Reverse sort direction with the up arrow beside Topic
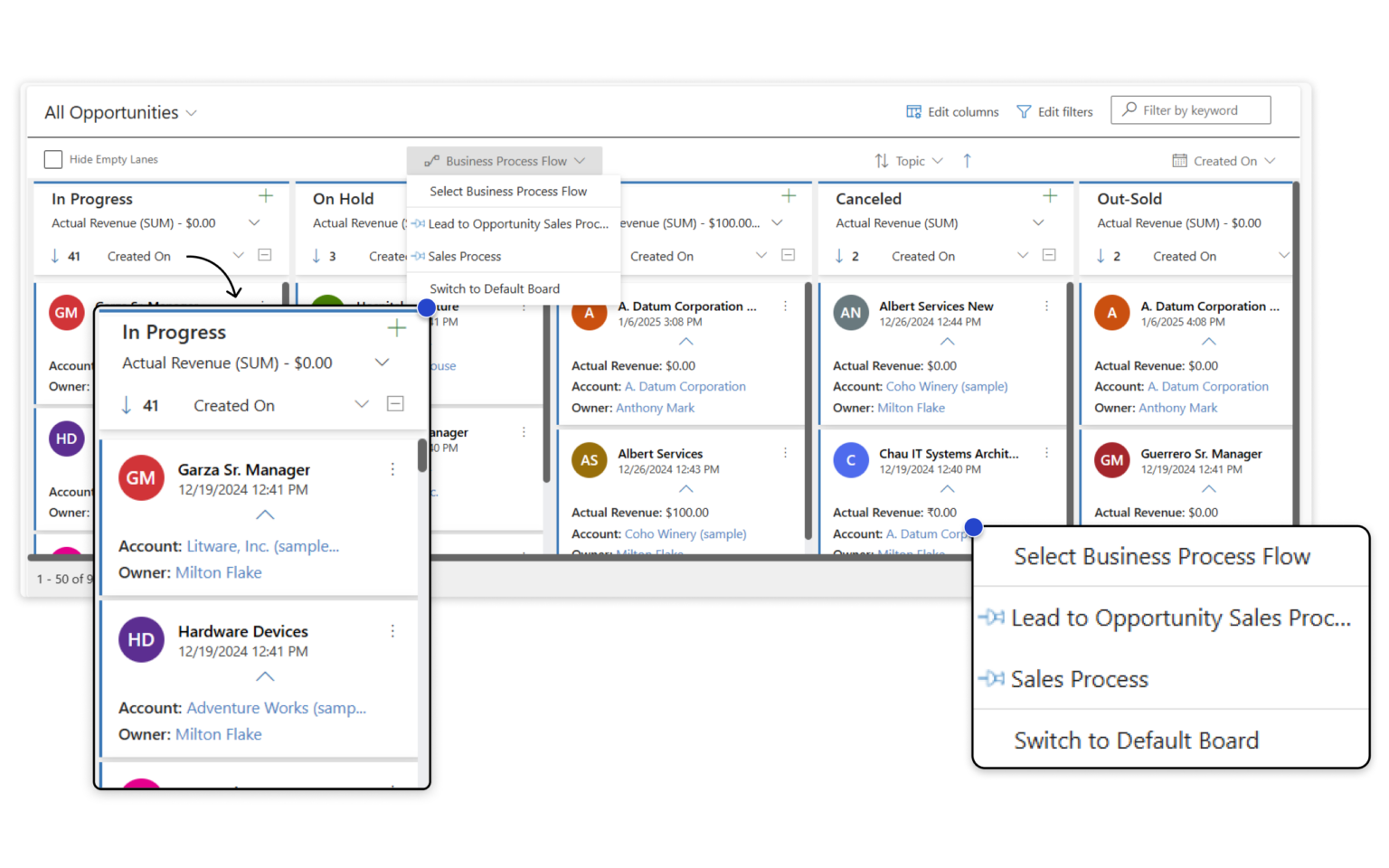Screen dimensions: 1389x868 pos(968,161)
